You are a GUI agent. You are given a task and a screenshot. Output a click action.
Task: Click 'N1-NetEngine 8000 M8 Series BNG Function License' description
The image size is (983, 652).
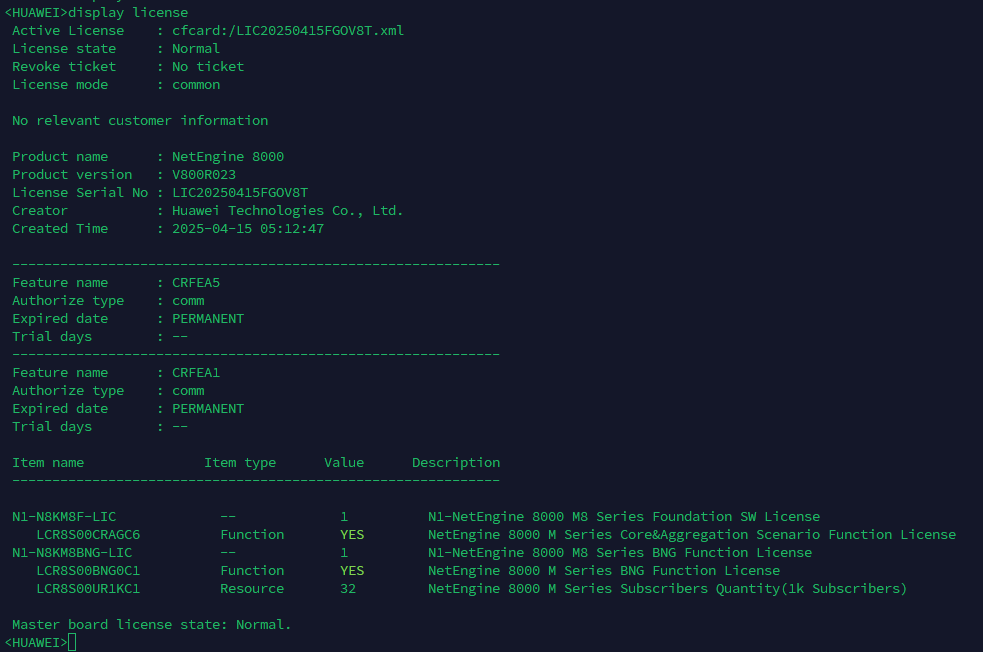click(x=620, y=553)
